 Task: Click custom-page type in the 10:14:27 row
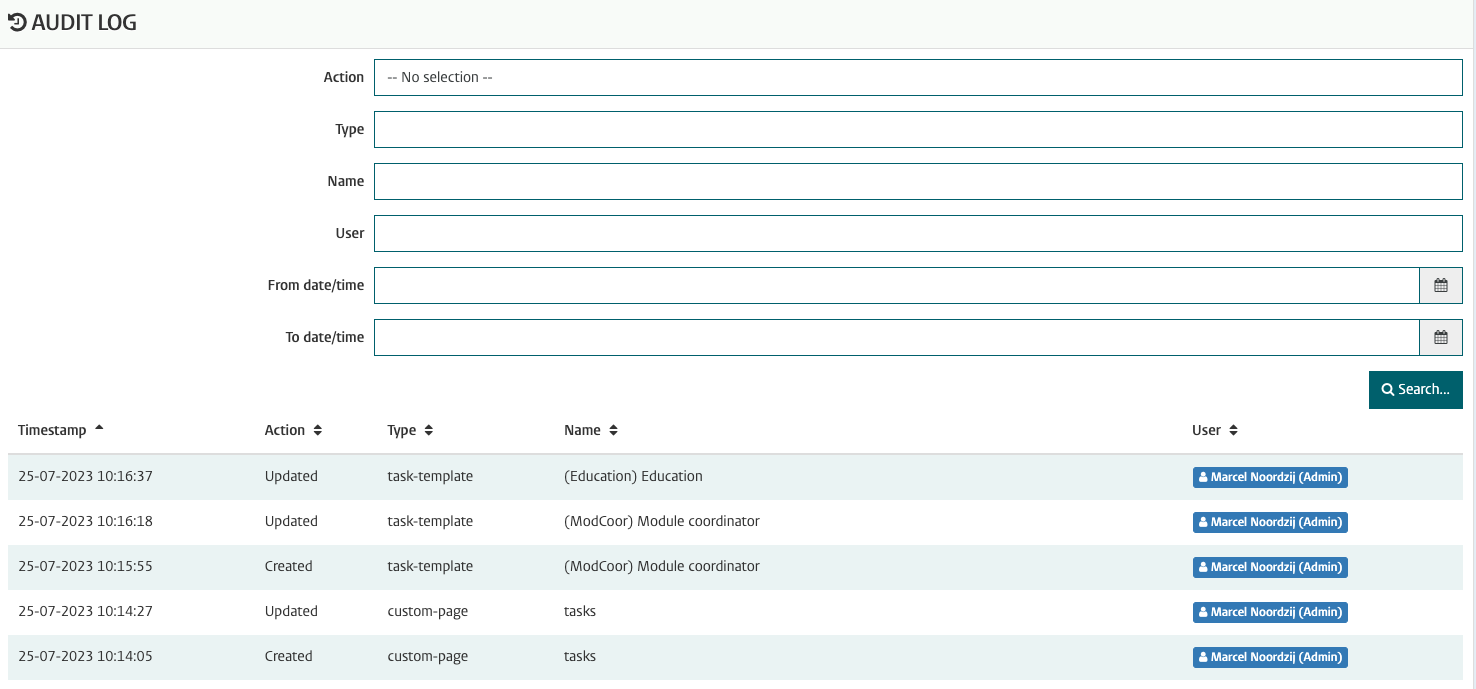(x=428, y=611)
